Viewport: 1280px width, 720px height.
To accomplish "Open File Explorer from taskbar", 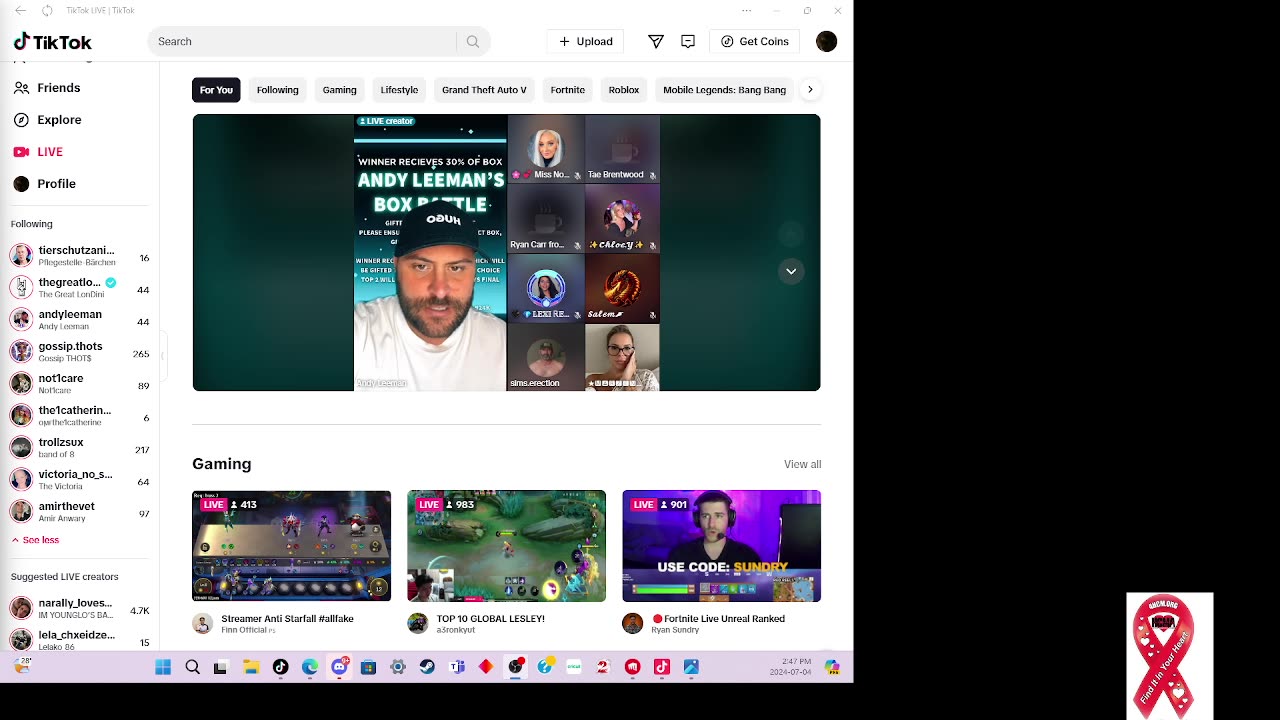I will 251,667.
